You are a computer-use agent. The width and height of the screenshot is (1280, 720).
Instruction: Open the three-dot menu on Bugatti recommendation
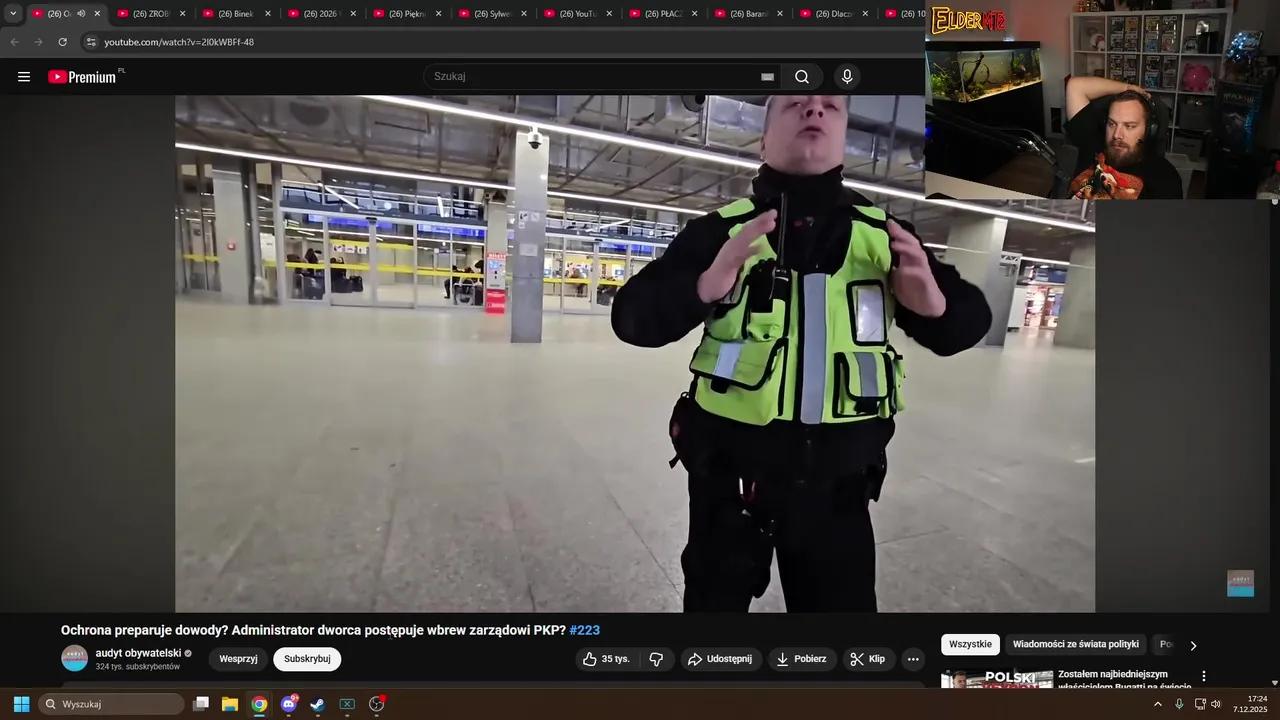1203,676
